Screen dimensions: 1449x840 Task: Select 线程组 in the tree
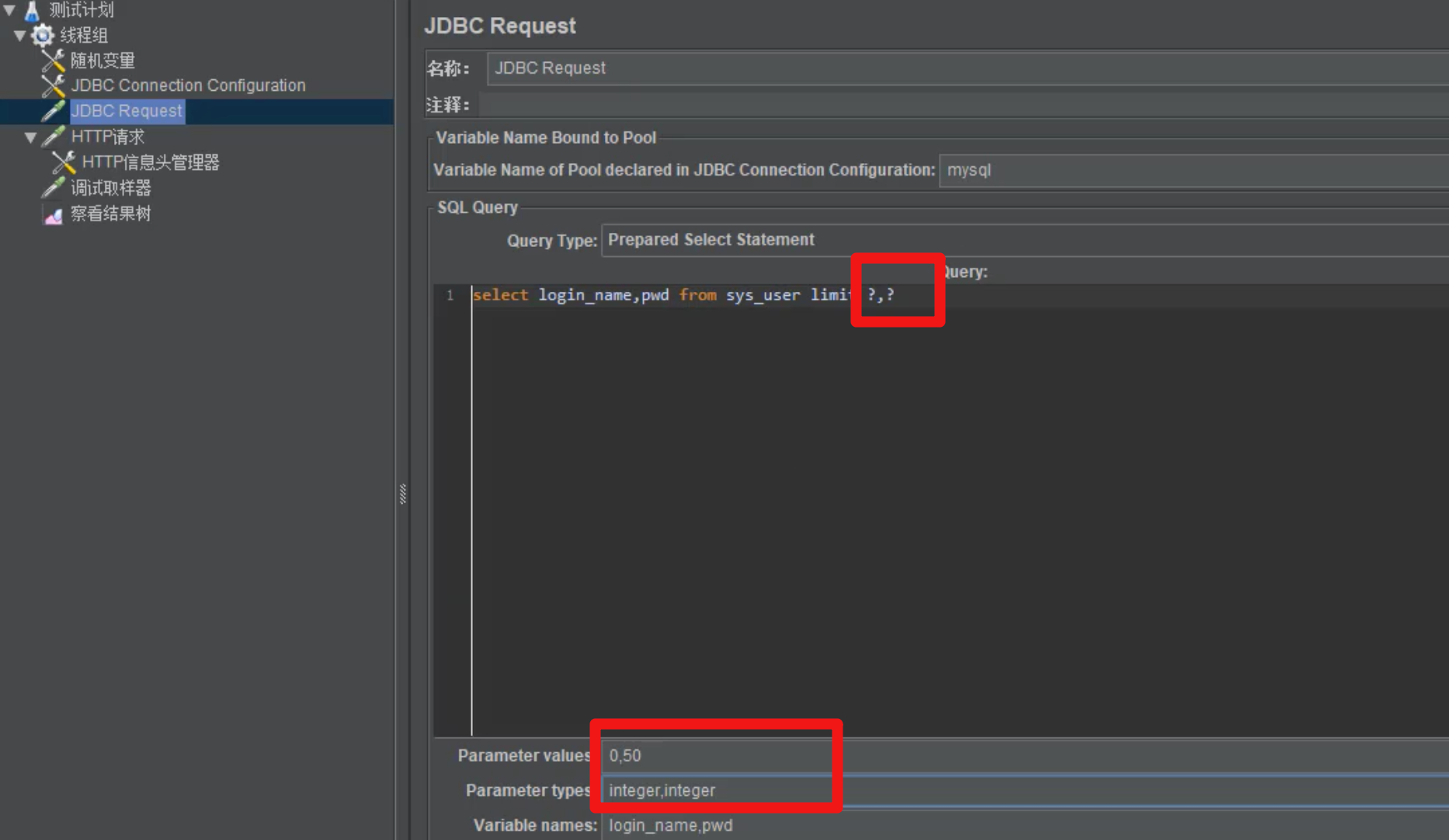[84, 35]
